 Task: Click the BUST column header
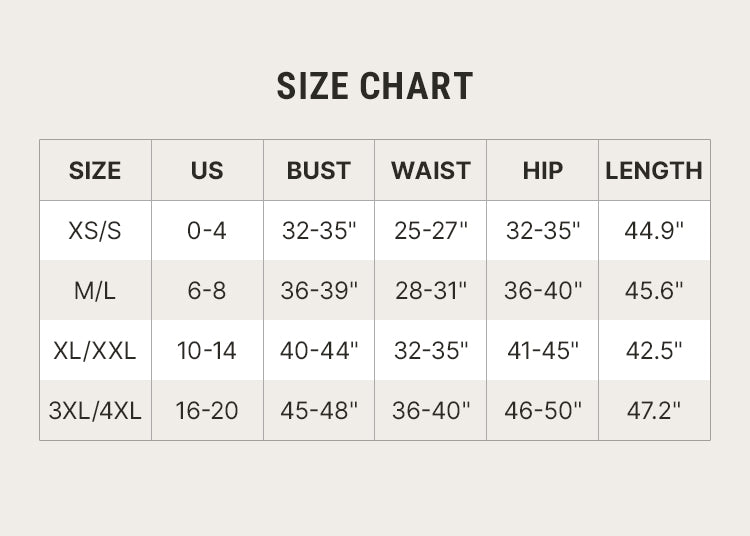click(319, 171)
